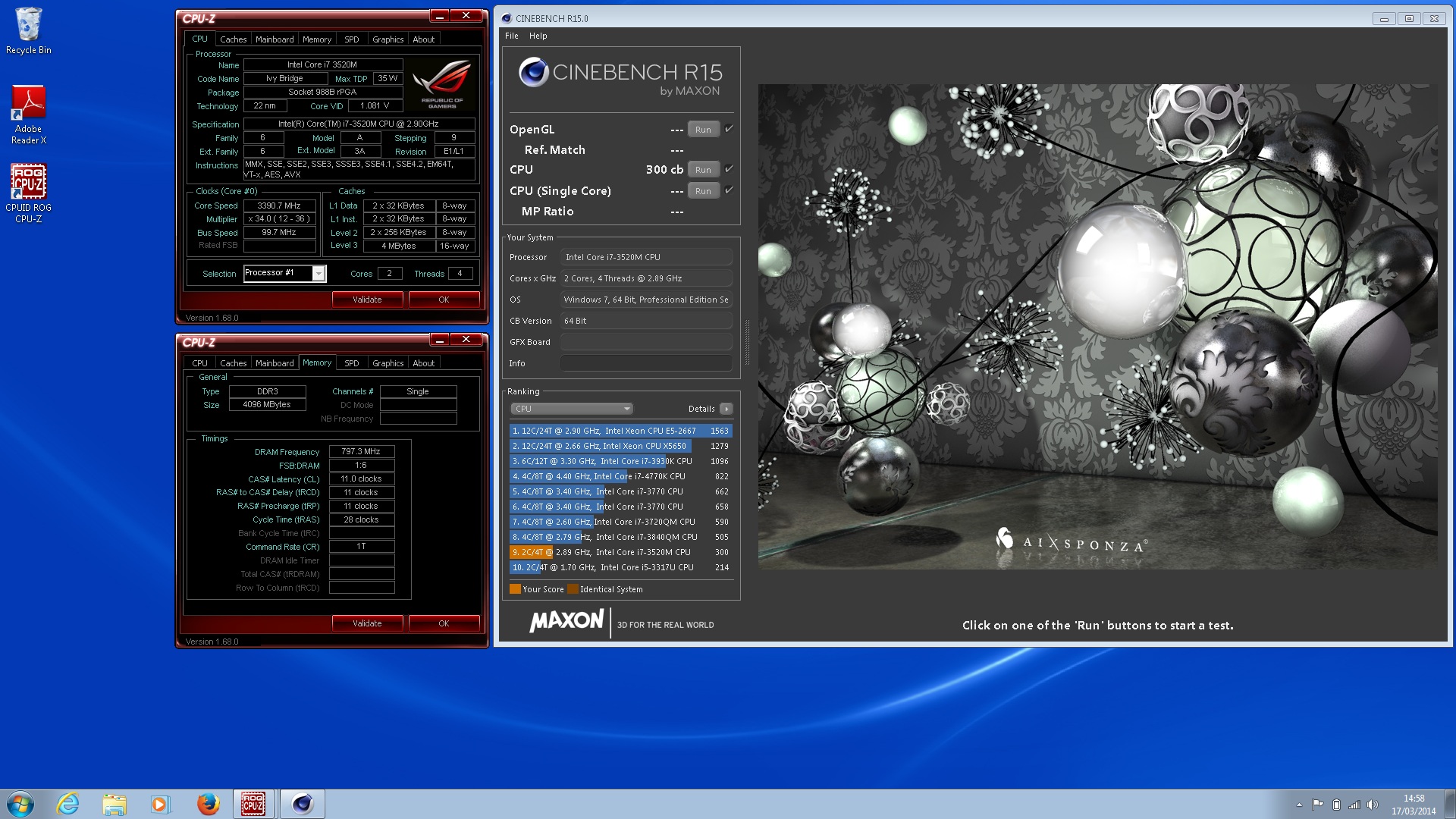Switch to Graphics tab in lower CPU-Z window
This screenshot has height=819, width=1456.
(388, 363)
